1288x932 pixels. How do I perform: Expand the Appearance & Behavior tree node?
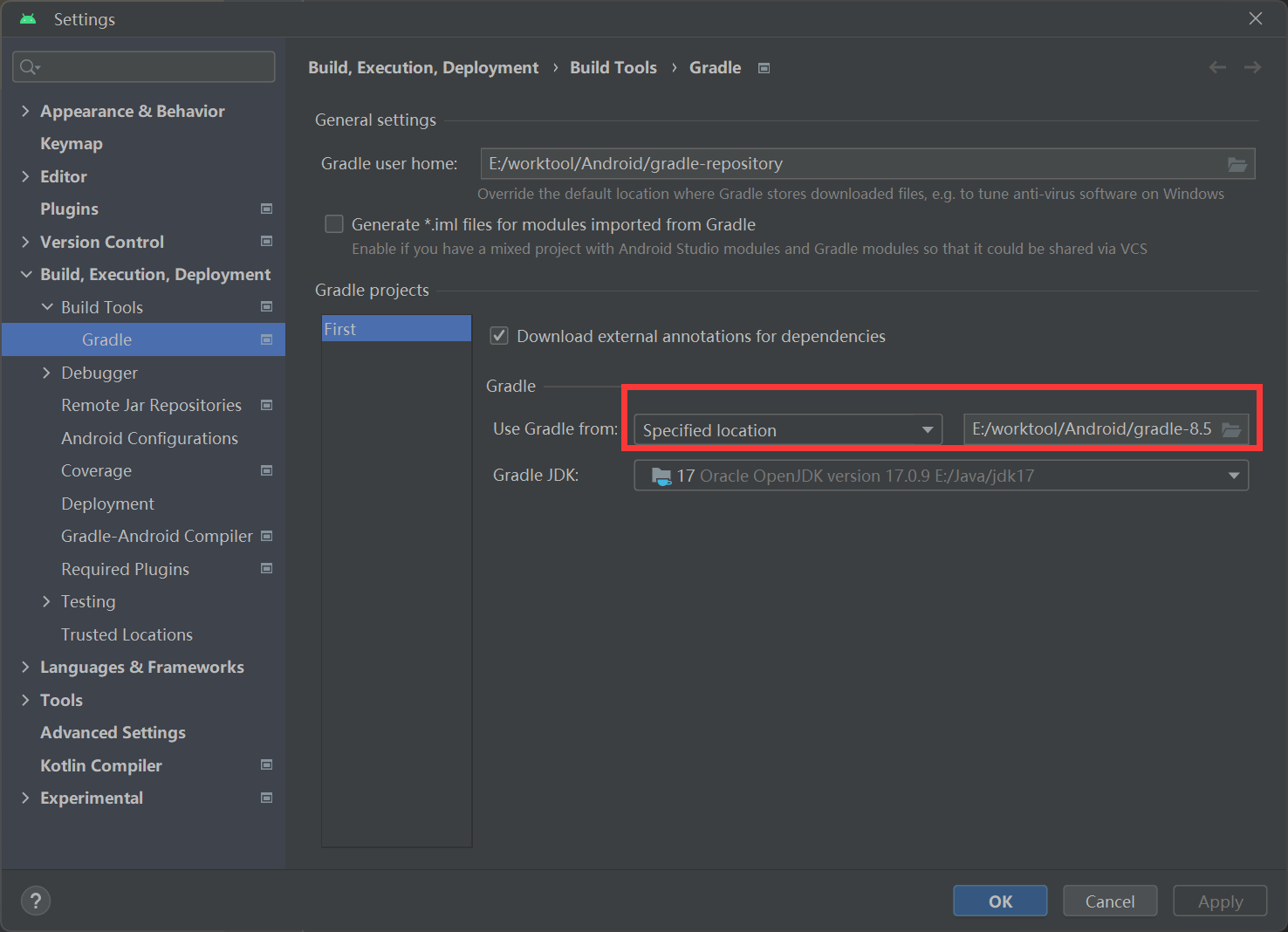click(x=24, y=111)
